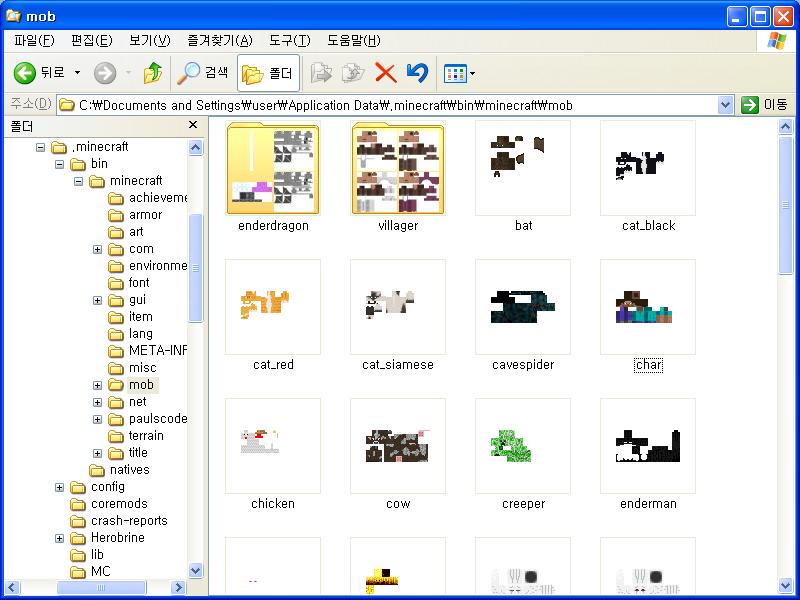The height and width of the screenshot is (600, 800).
Task: Select the font folder in tree
Action: (x=139, y=283)
